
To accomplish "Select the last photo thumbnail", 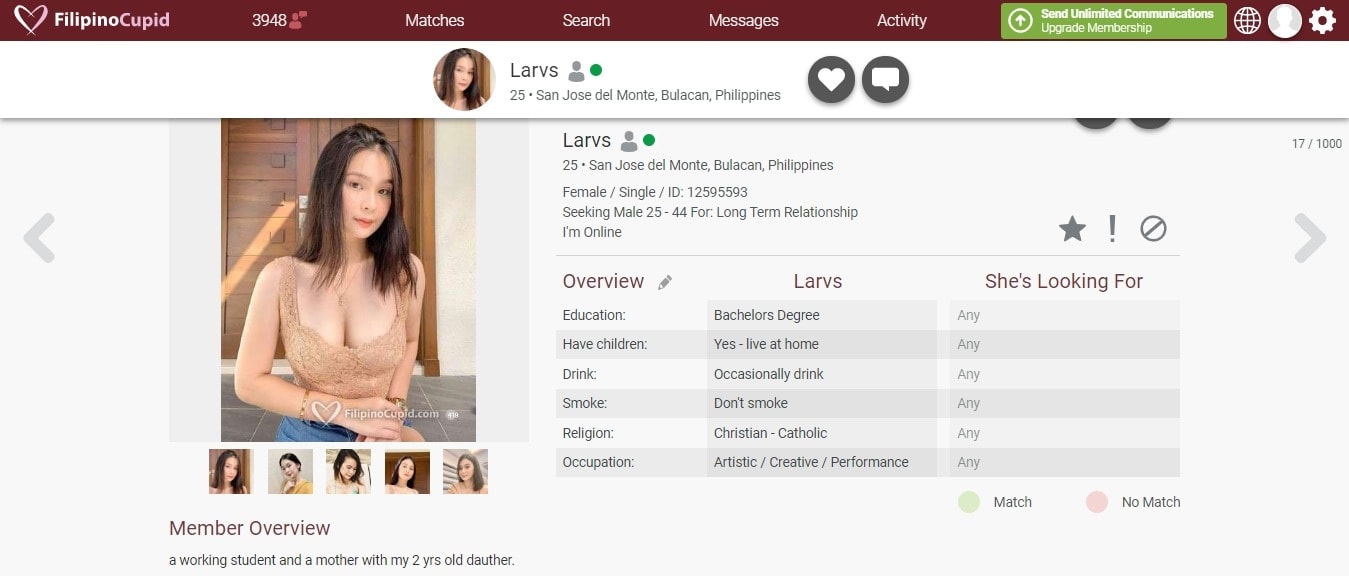I will (465, 471).
